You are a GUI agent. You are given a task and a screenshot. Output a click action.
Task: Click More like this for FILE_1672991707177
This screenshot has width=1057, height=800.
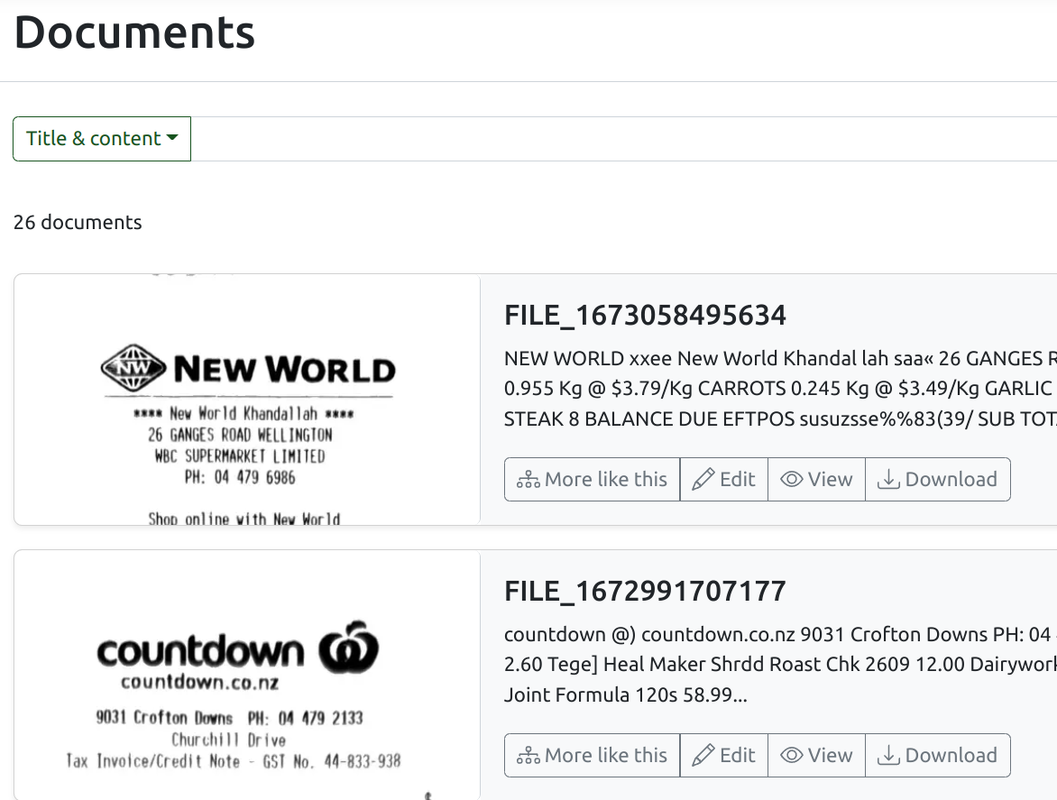click(592, 755)
